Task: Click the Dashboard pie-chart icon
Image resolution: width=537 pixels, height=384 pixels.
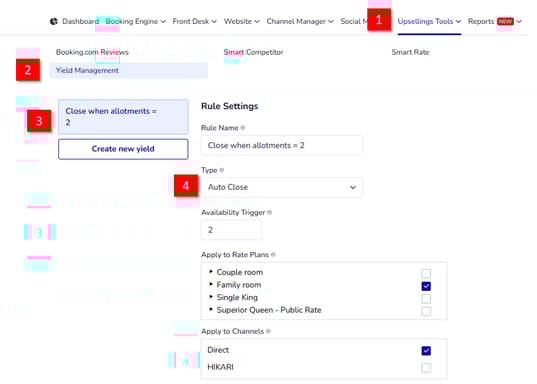Action: pos(54,22)
